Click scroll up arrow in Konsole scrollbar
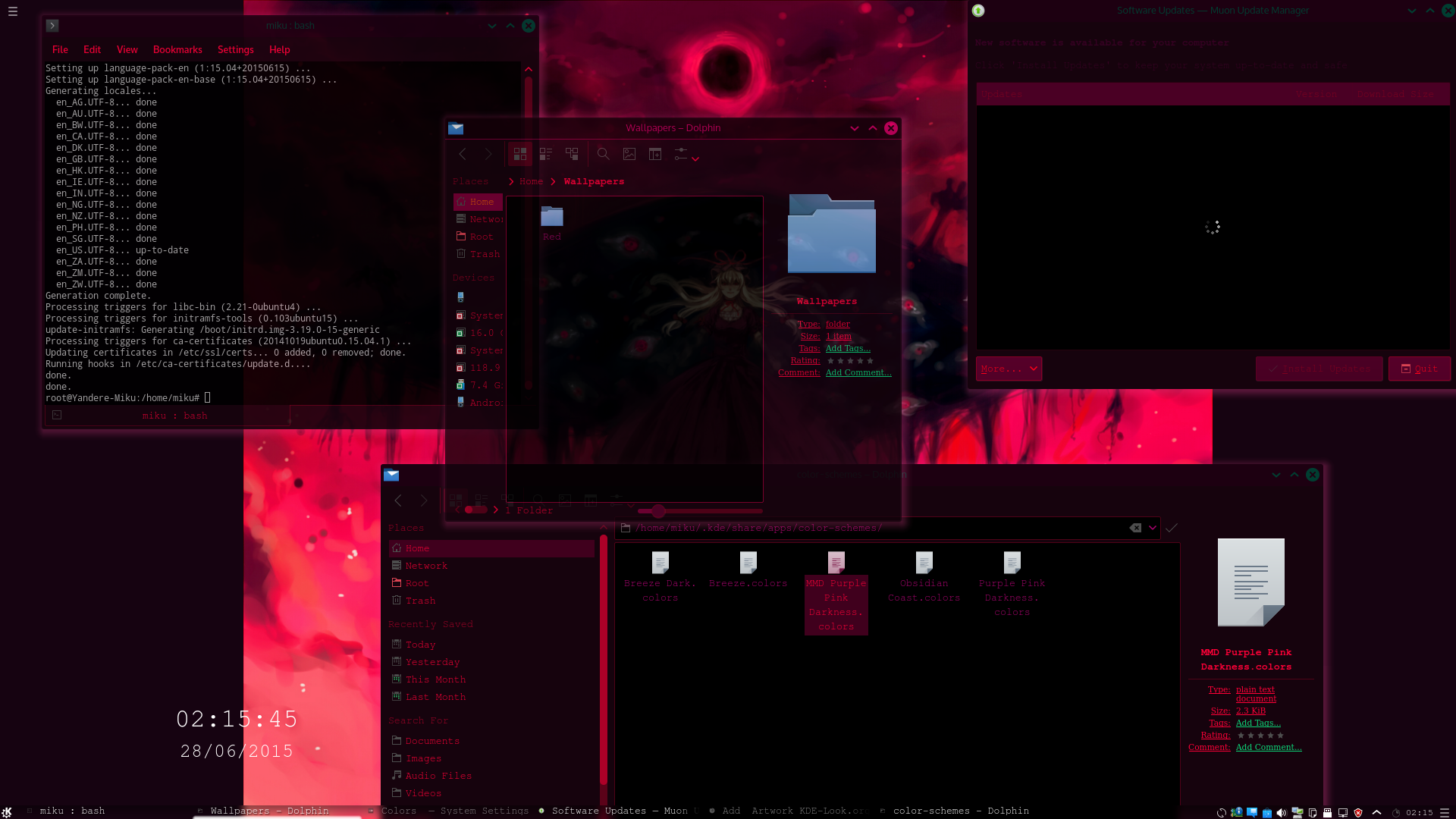The height and width of the screenshot is (819, 1456). pyautogui.click(x=529, y=69)
